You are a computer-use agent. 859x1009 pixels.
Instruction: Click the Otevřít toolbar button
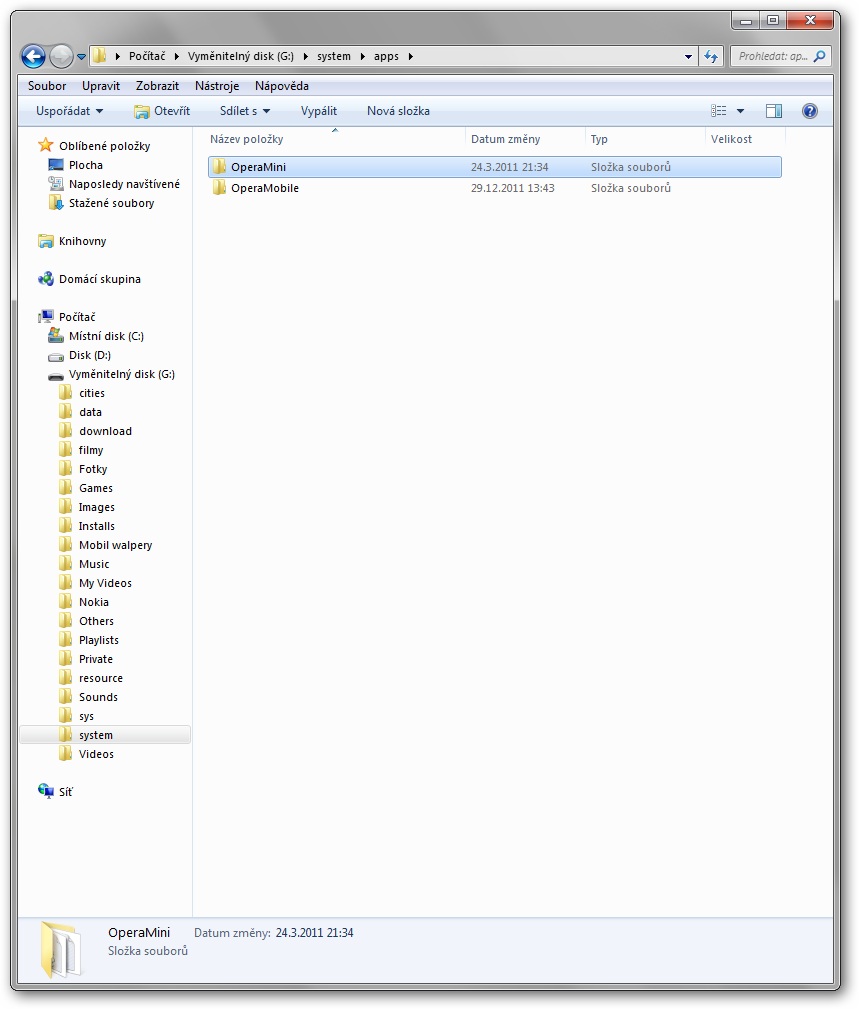[x=162, y=111]
